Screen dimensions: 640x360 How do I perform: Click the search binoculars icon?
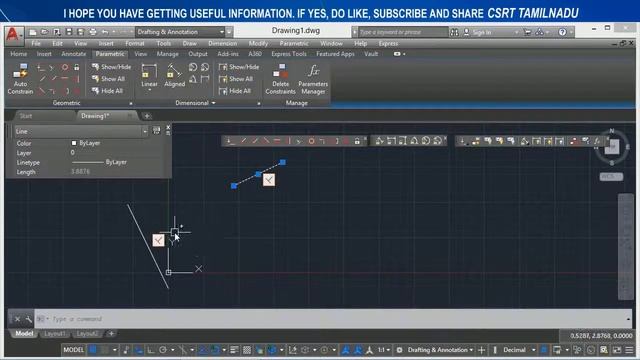pyautogui.click(x=454, y=32)
